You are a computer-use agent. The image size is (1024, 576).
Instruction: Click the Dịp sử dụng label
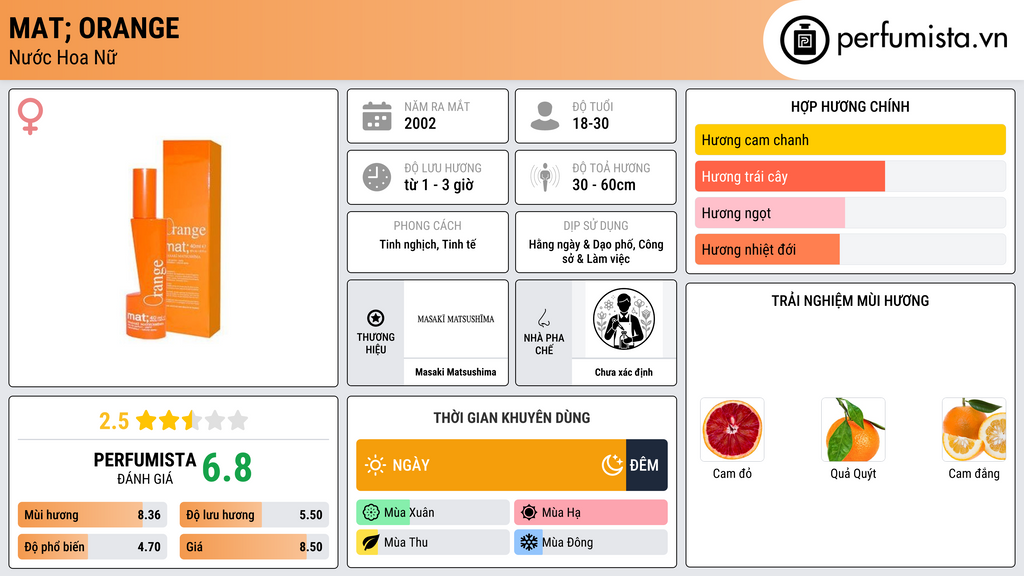point(596,225)
